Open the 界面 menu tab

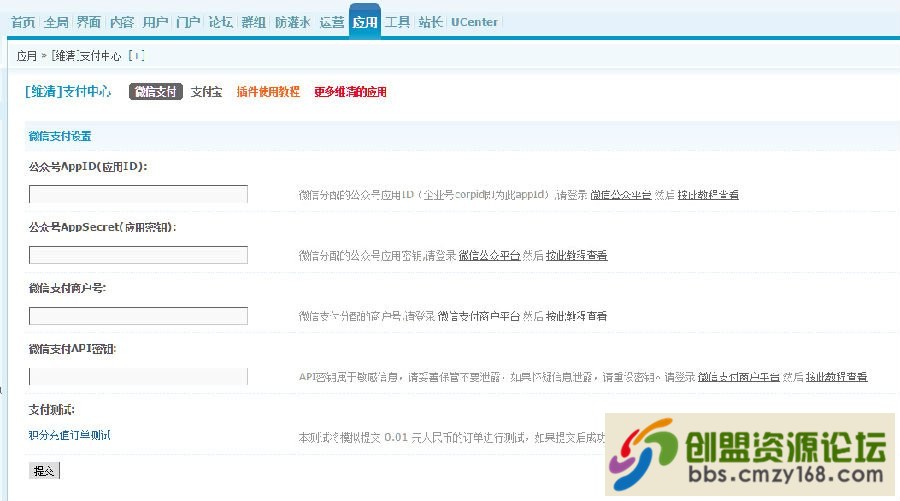pos(89,22)
